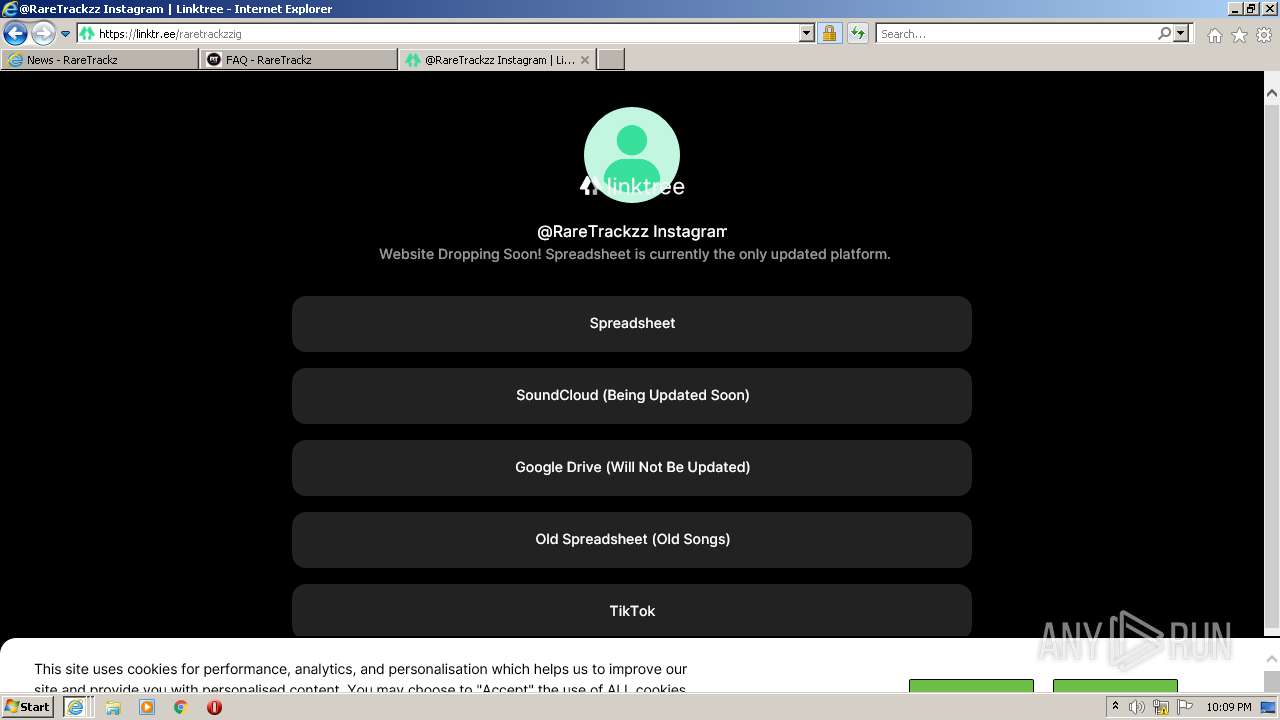Viewport: 1280px width, 720px height.
Task: Close the @RareTrackzz Instagram tab
Action: (x=585, y=60)
